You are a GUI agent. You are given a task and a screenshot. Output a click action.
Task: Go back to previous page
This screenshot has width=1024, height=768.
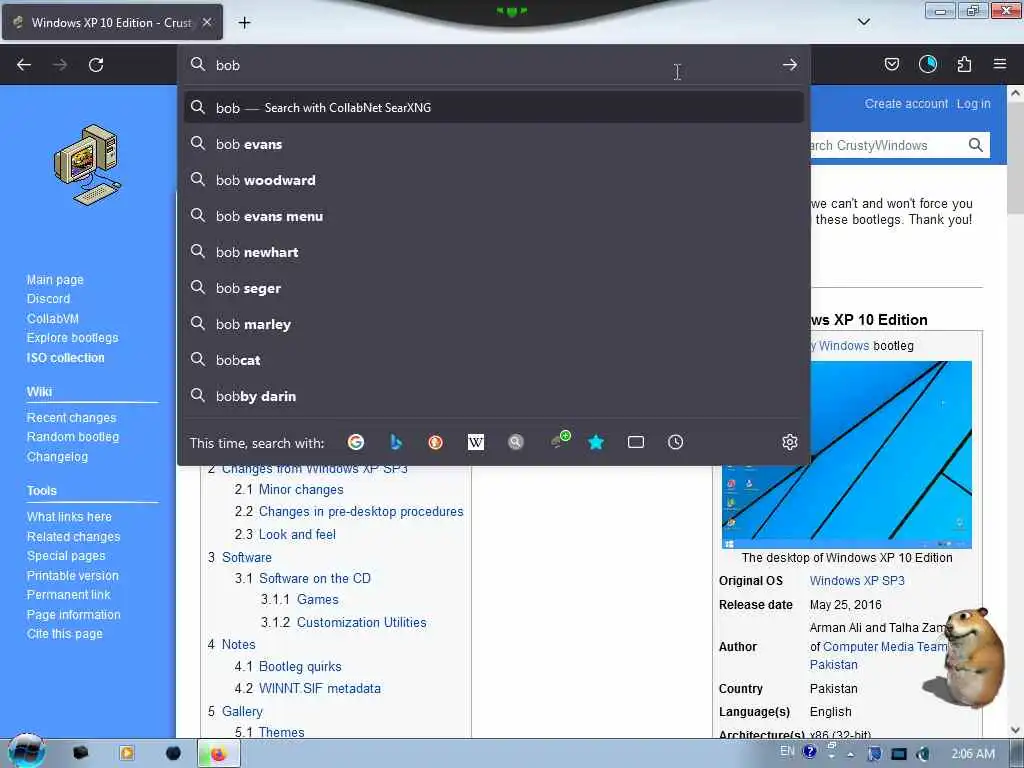coord(24,65)
